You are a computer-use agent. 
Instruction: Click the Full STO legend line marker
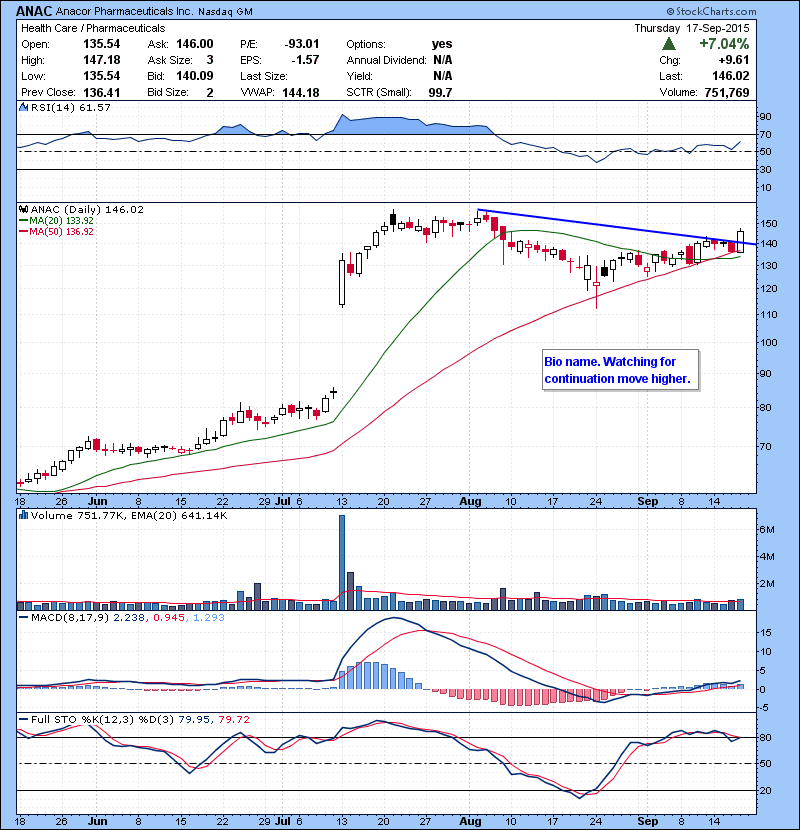[23, 719]
